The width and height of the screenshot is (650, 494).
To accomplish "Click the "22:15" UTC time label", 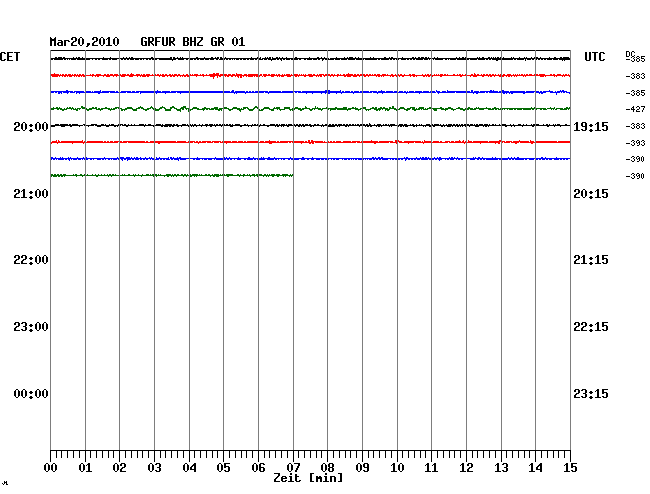I will pyautogui.click(x=591, y=327).
